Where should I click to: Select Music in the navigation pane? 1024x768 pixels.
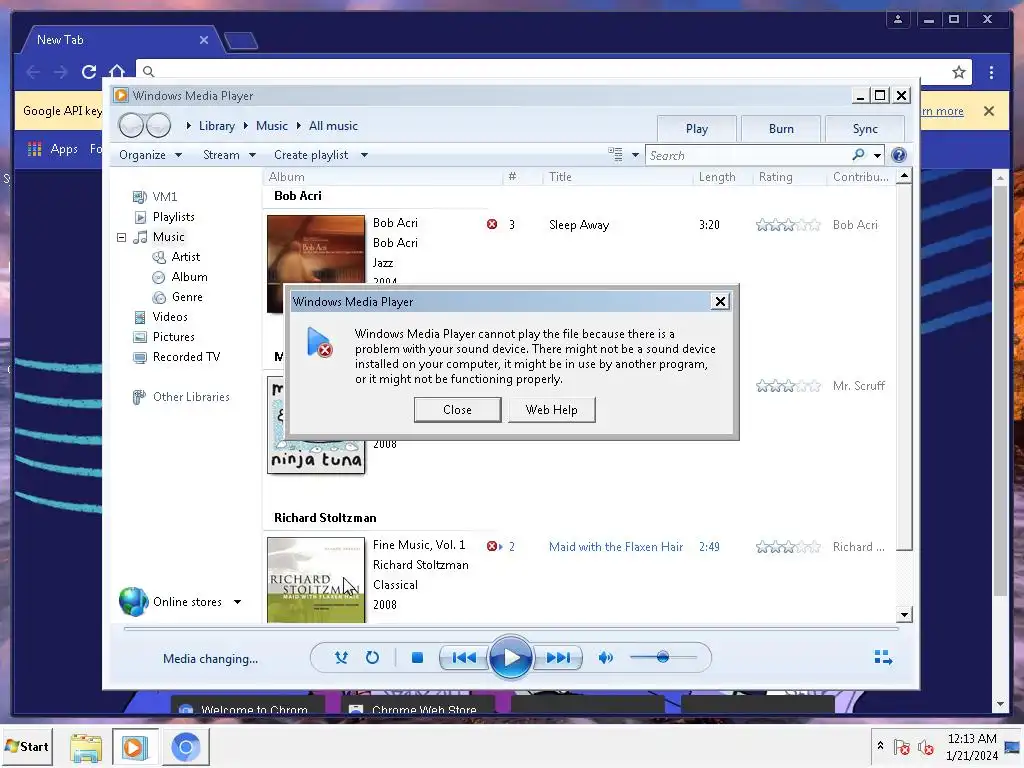[168, 237]
